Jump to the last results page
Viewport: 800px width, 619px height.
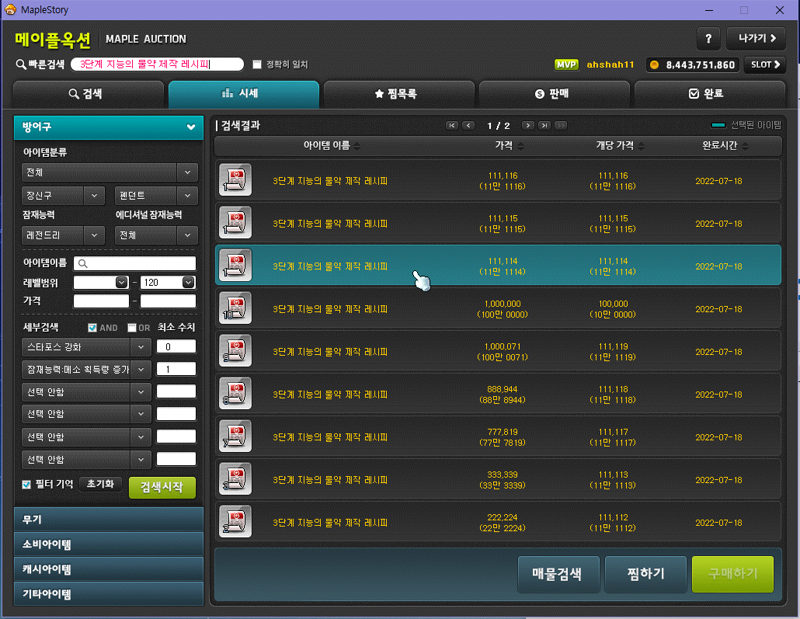click(544, 126)
